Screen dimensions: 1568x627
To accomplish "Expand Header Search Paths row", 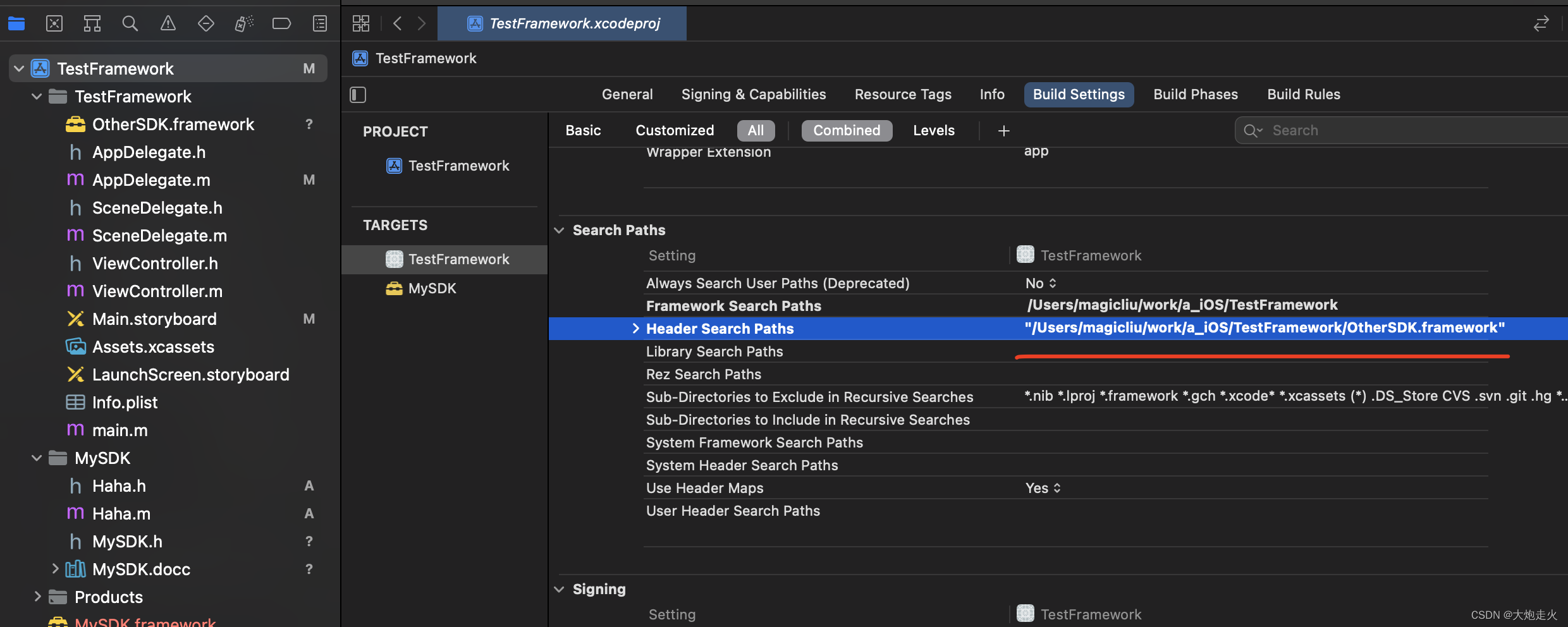I will tap(635, 329).
